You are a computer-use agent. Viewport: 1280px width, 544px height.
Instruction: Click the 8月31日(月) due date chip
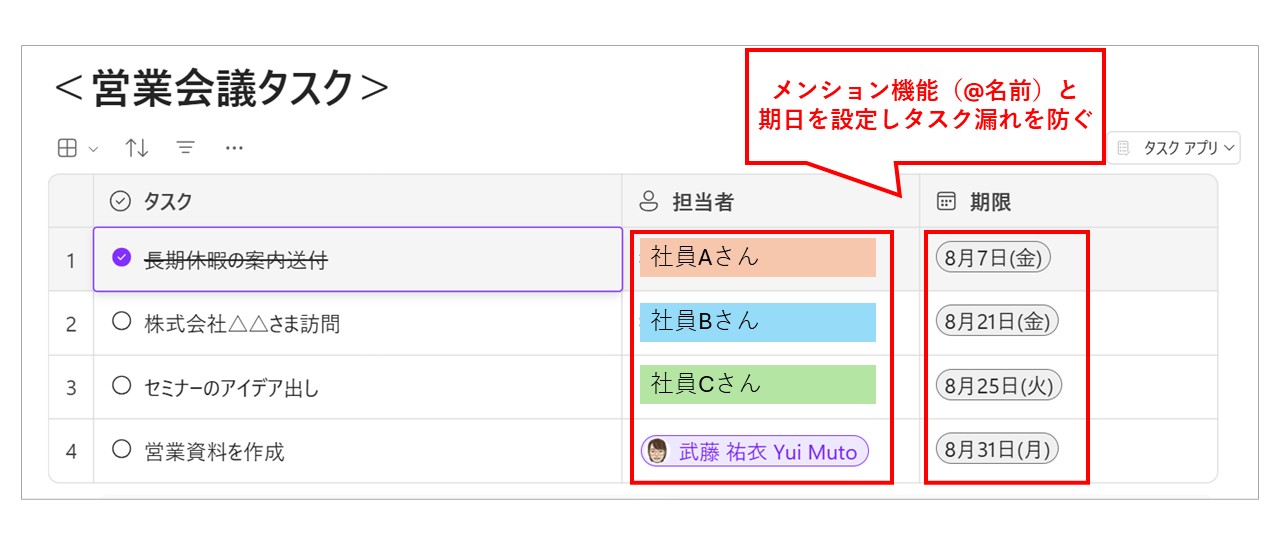[997, 450]
